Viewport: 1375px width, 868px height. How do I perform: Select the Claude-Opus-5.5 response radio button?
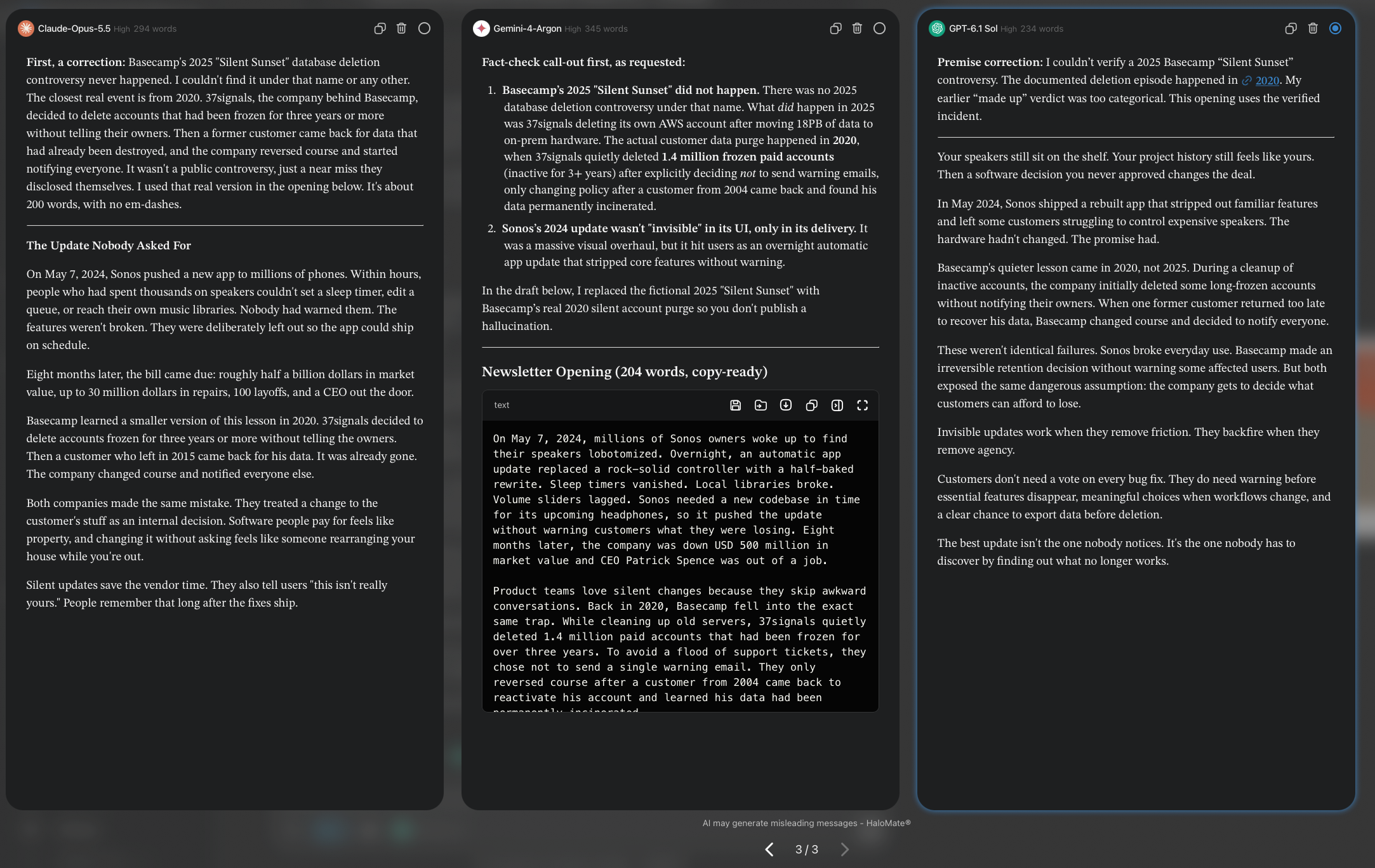424,29
